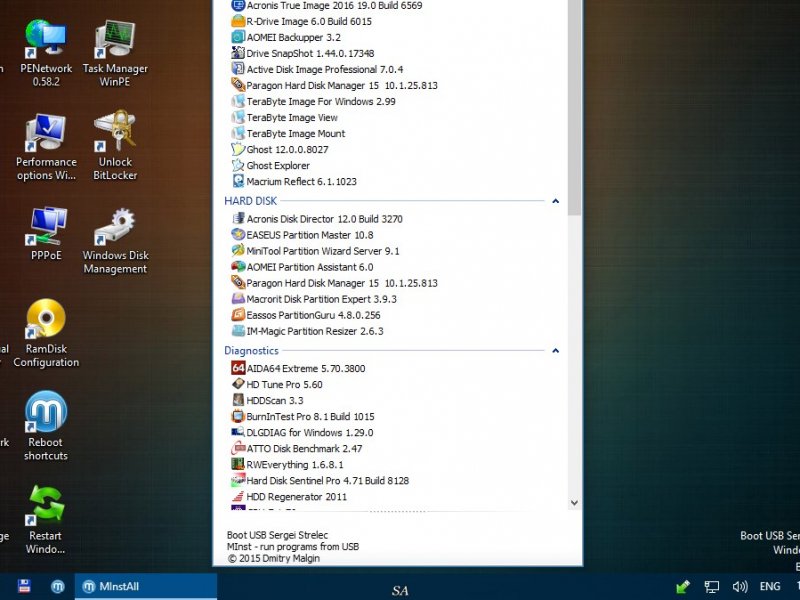Image resolution: width=800 pixels, height=600 pixels.
Task: Select "TeraByte Image View" entry
Action: point(292,117)
